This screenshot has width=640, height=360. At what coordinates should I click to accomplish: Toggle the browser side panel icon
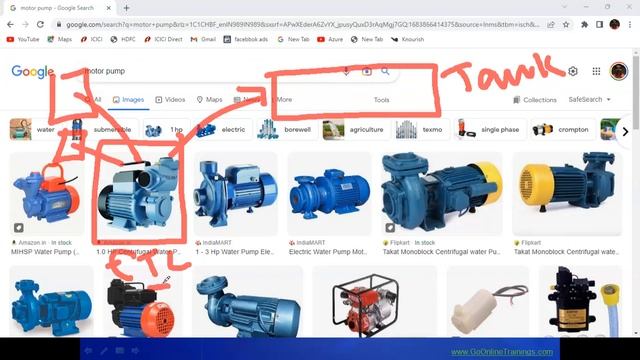(599, 24)
